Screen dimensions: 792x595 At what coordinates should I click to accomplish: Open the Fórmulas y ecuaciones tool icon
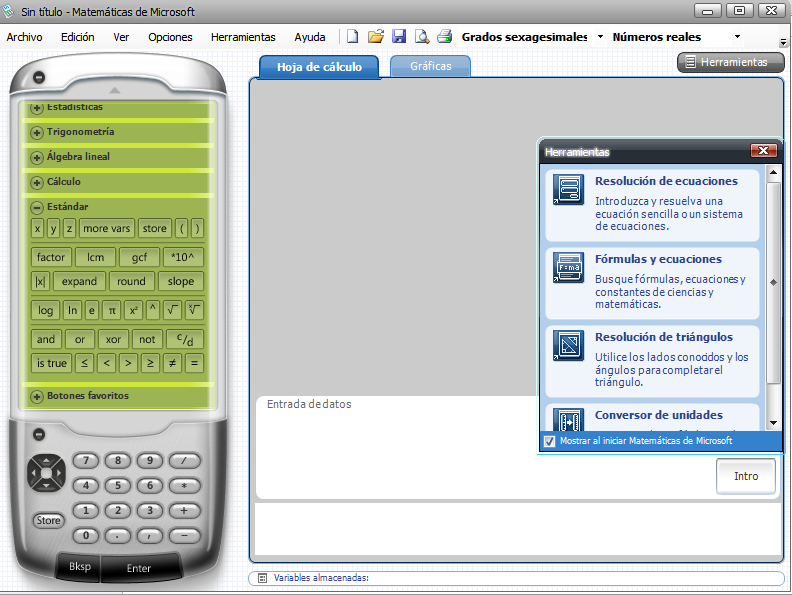coord(568,267)
